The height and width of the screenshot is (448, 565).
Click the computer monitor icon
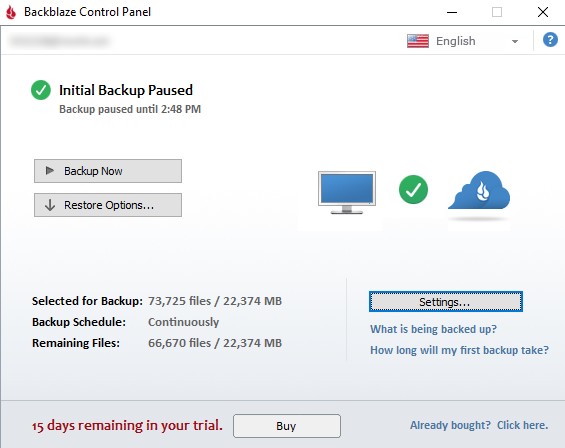click(x=347, y=192)
